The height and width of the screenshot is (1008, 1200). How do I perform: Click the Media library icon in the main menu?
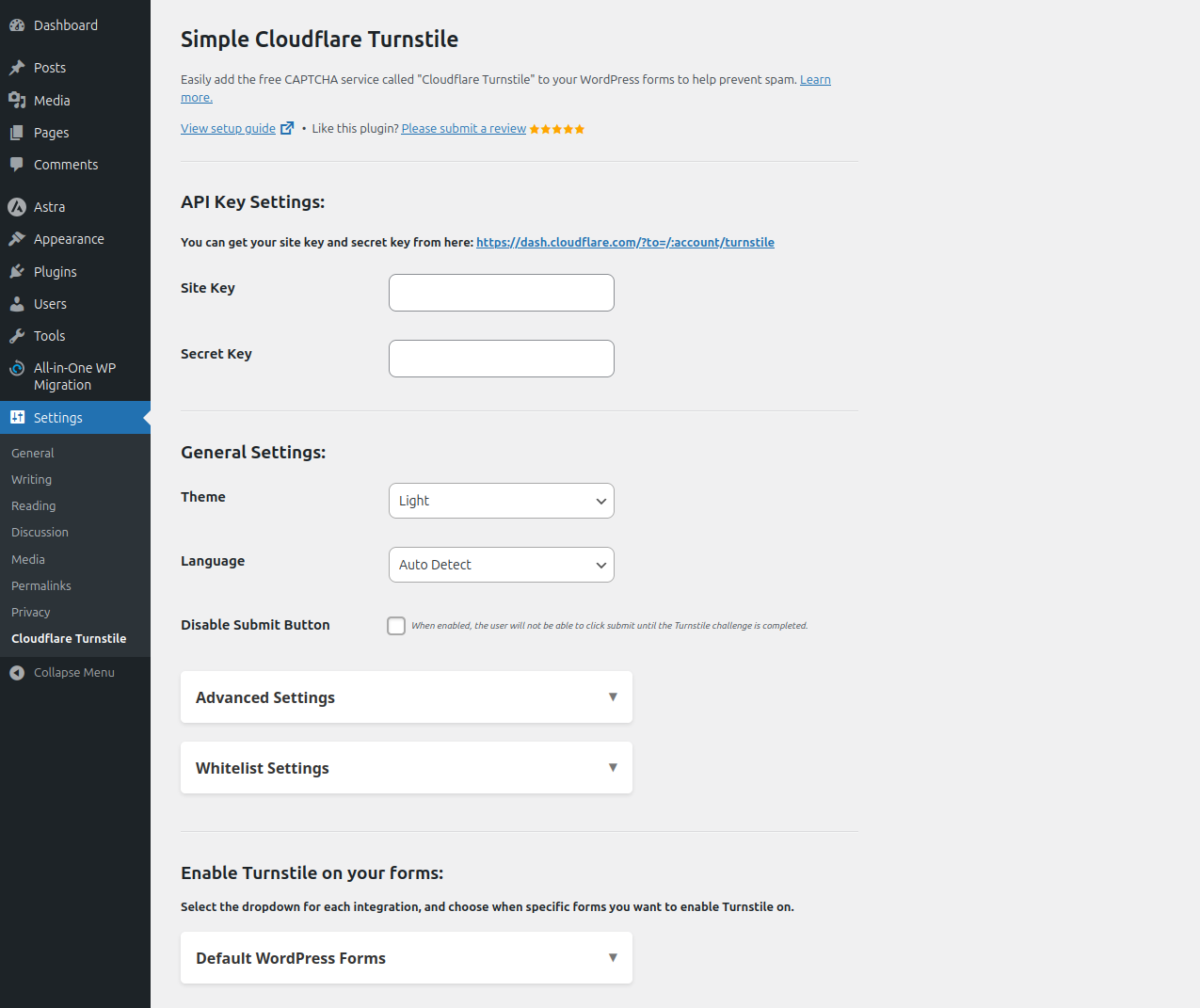[x=17, y=100]
